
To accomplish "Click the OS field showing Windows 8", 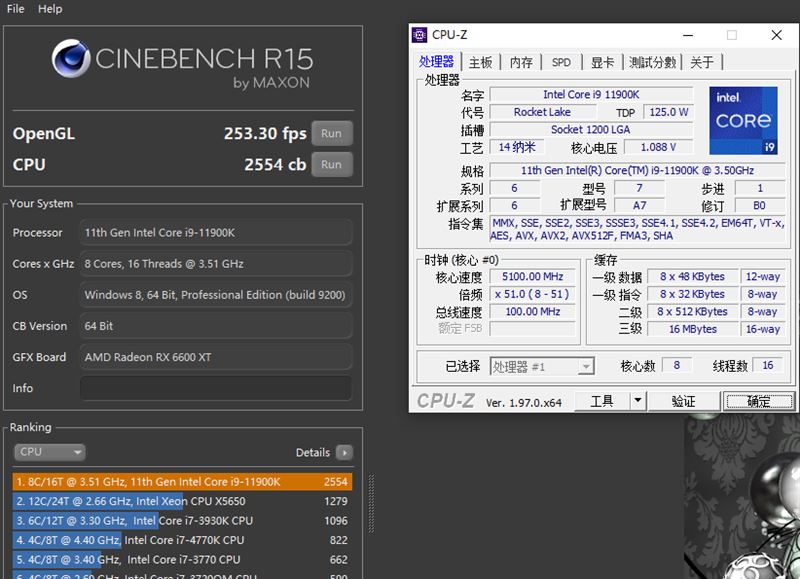I will click(x=215, y=295).
